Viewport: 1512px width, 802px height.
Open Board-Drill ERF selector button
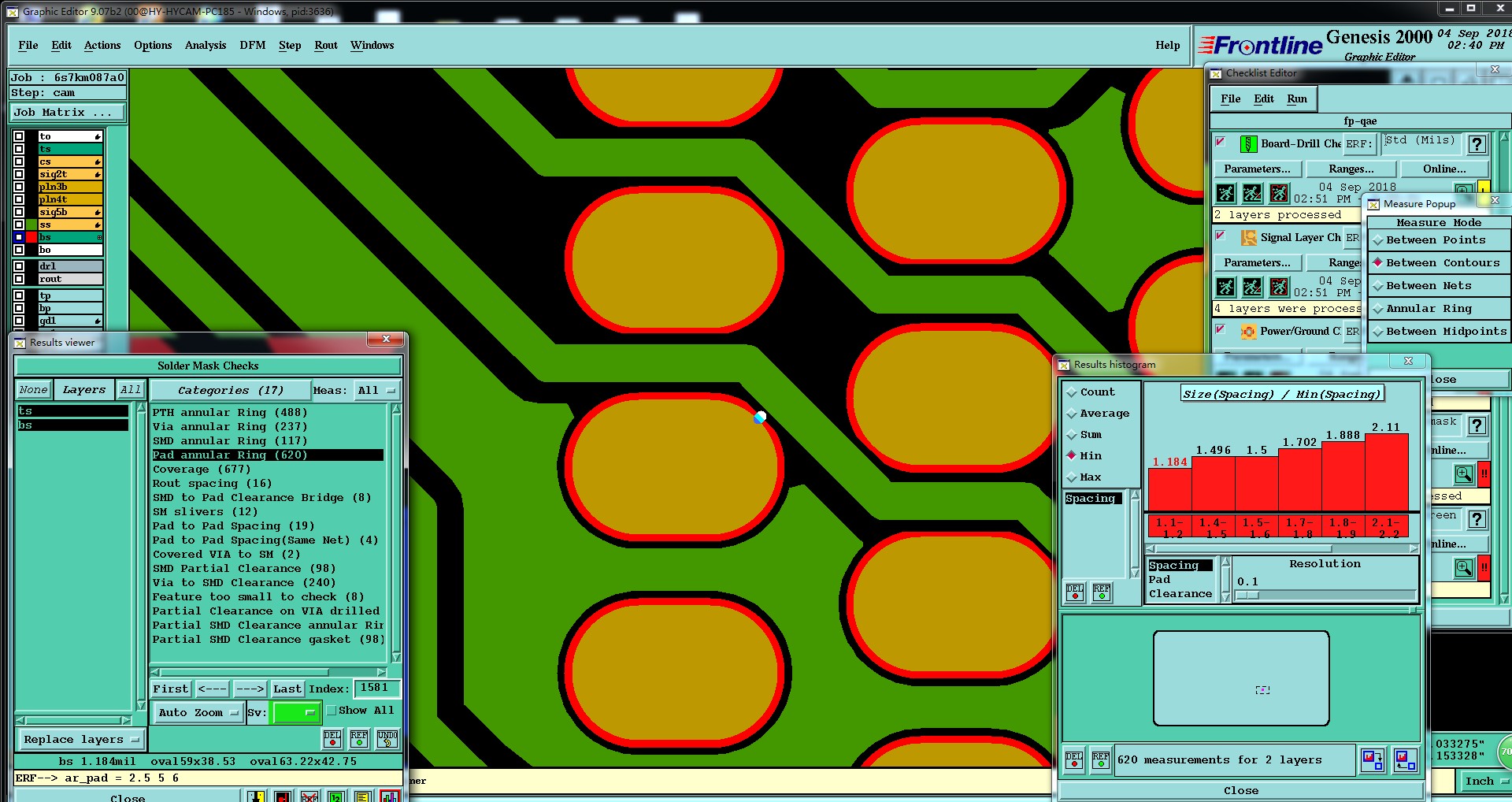pyautogui.click(x=1358, y=143)
